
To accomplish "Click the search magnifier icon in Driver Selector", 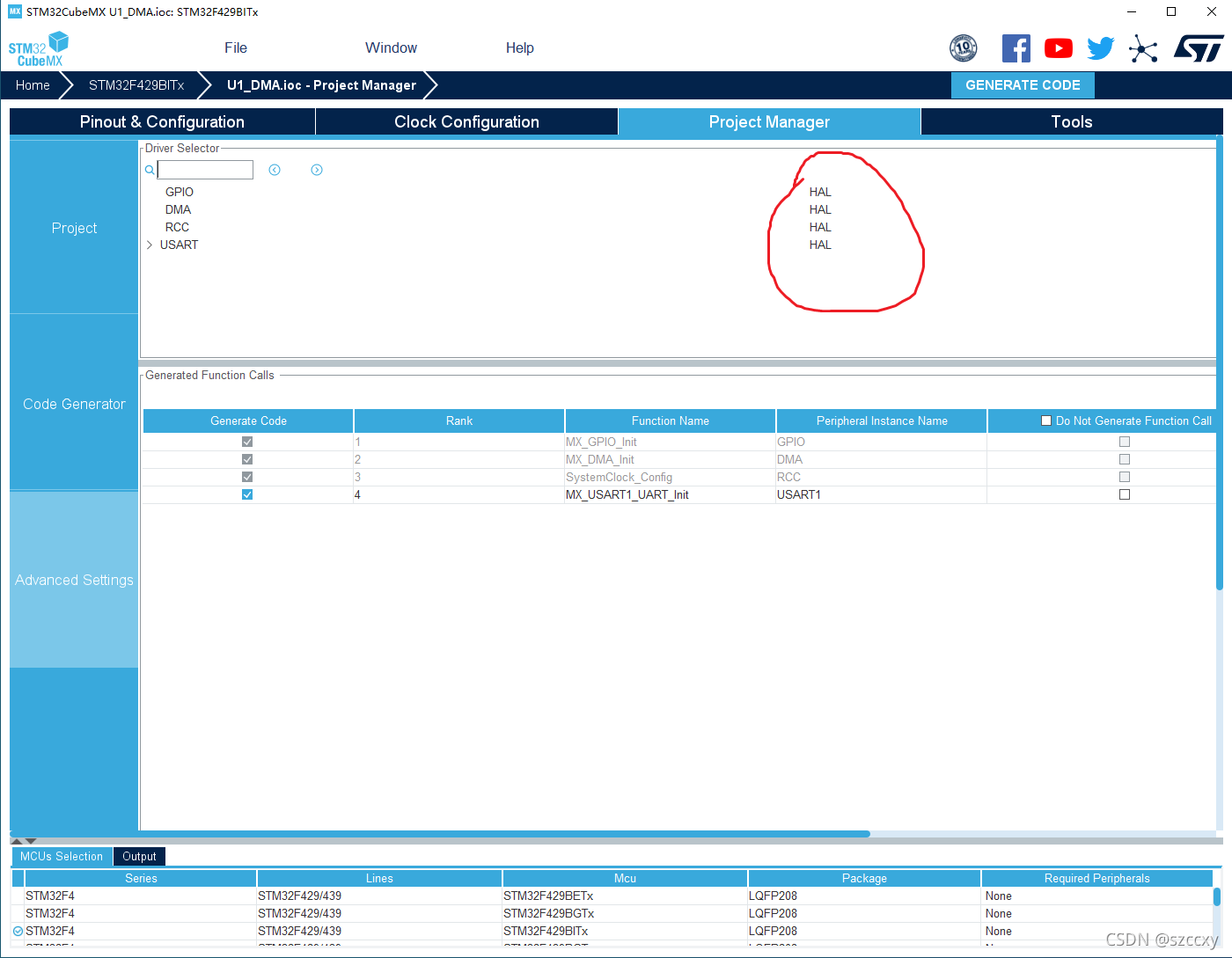I will [150, 170].
